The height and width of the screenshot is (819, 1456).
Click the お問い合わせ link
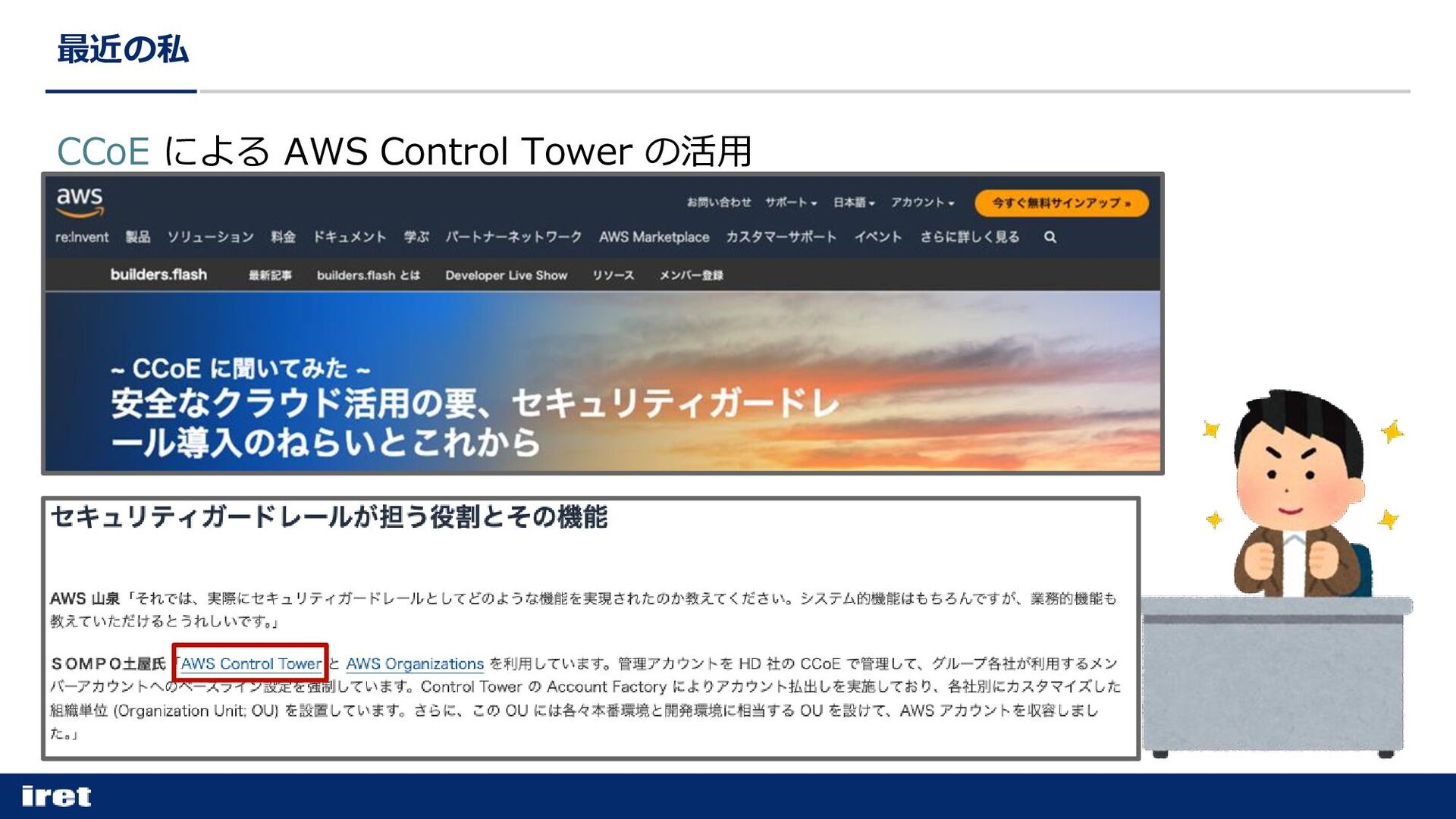(719, 202)
